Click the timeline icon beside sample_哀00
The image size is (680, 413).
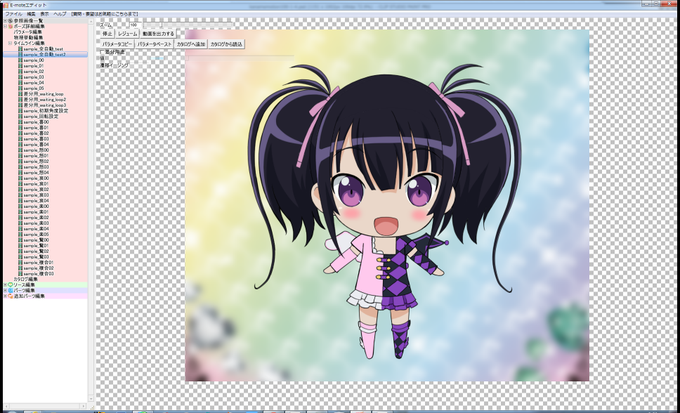point(20,178)
